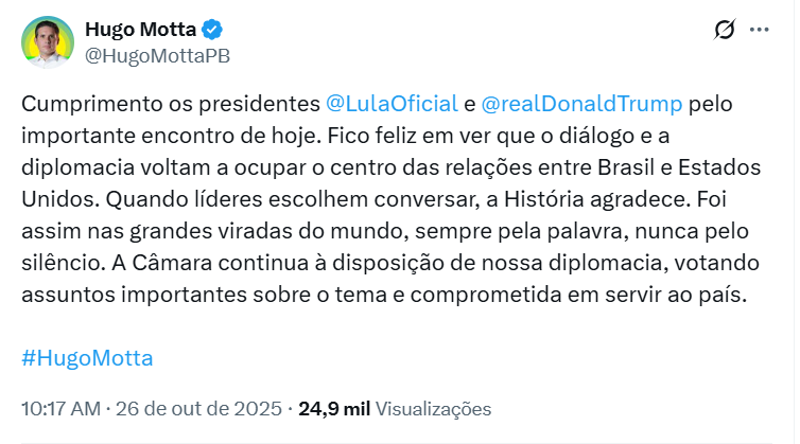The height and width of the screenshot is (444, 800).
Task: Click the Visualizações label
Action: (433, 408)
